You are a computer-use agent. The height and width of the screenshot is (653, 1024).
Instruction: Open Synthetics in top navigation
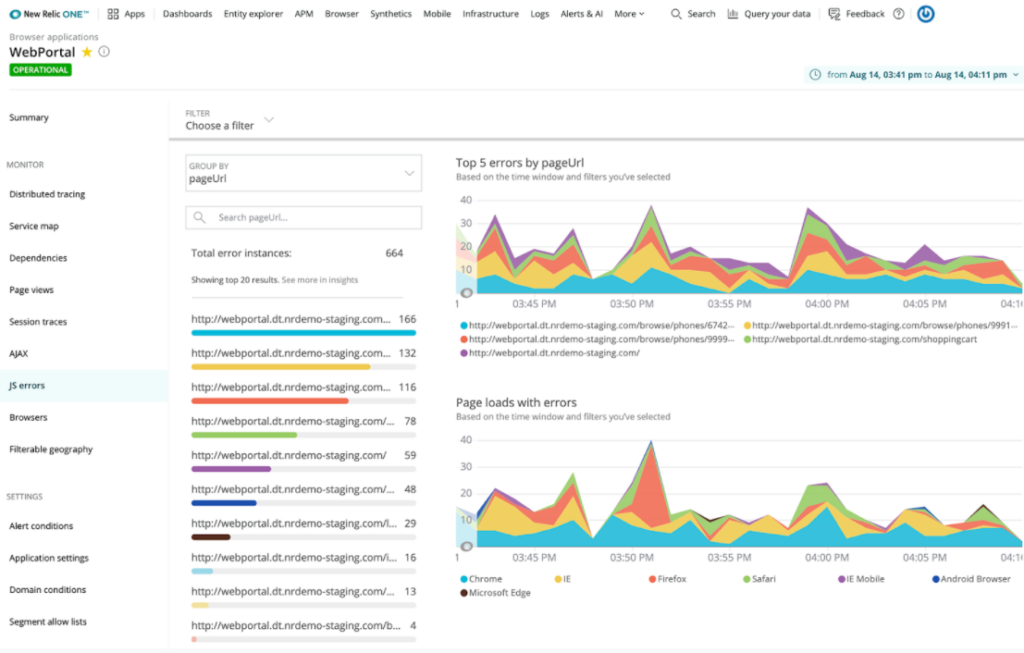(391, 14)
